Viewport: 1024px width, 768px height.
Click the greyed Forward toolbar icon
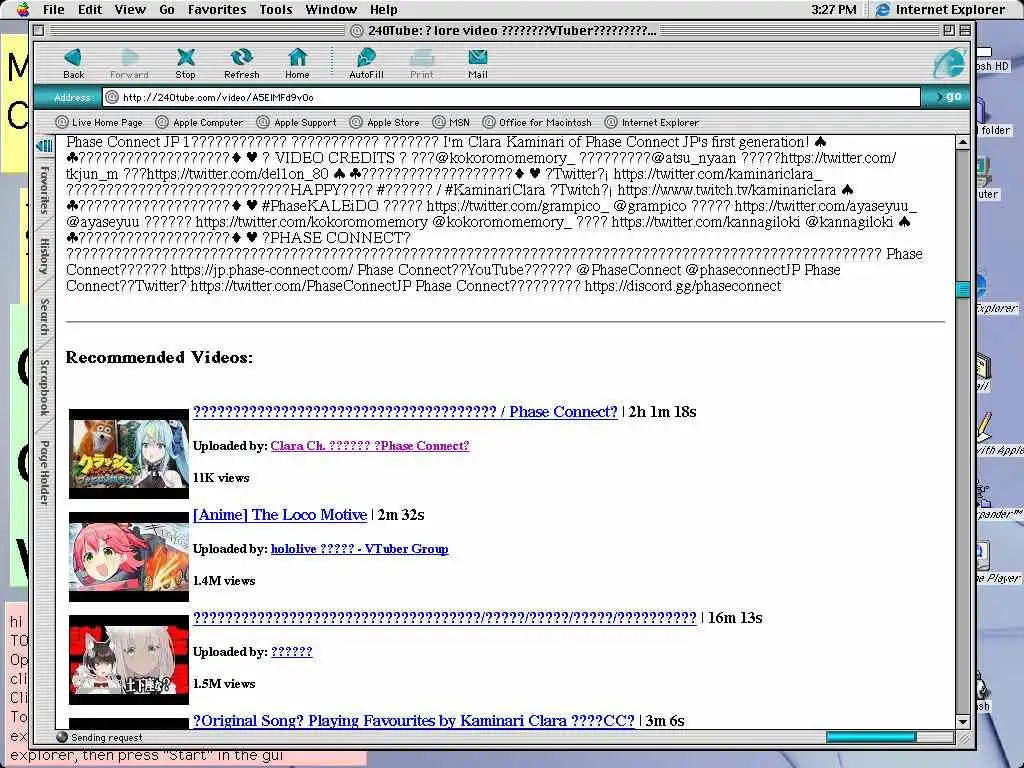point(129,63)
